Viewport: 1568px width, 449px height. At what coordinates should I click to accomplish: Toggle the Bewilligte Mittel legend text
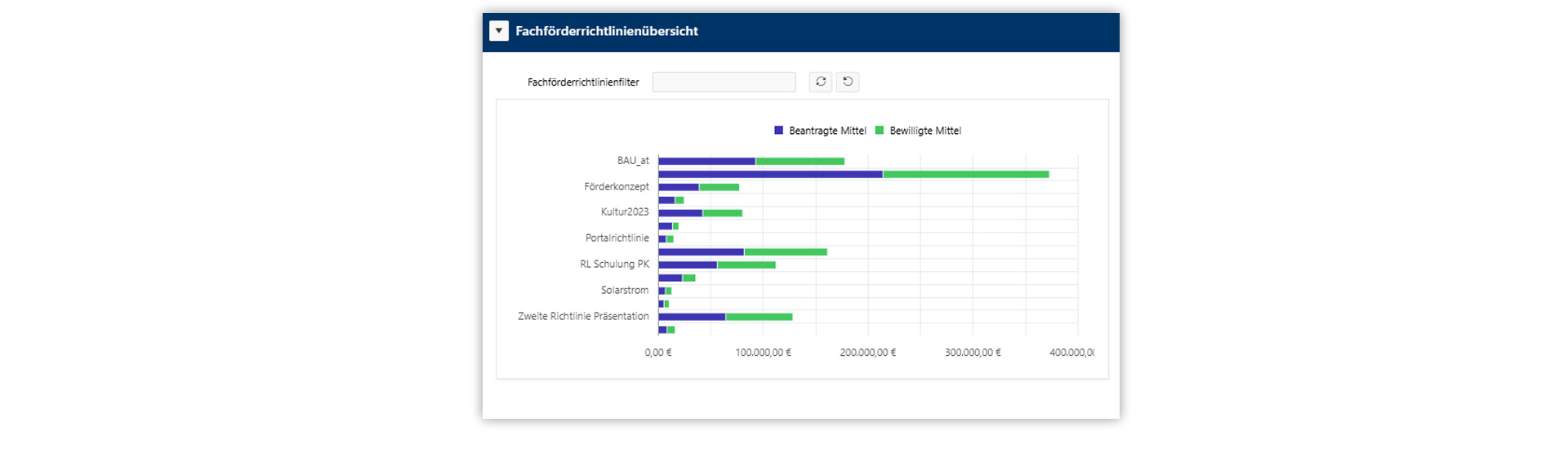click(925, 131)
